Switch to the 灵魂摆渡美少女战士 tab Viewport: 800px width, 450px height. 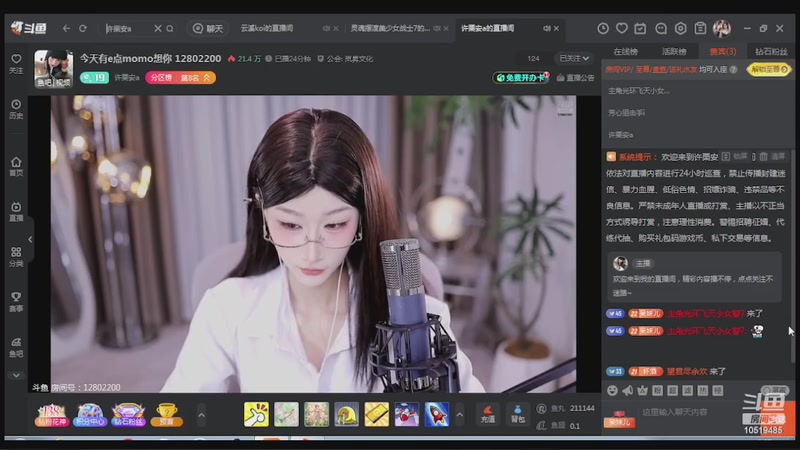(390, 29)
